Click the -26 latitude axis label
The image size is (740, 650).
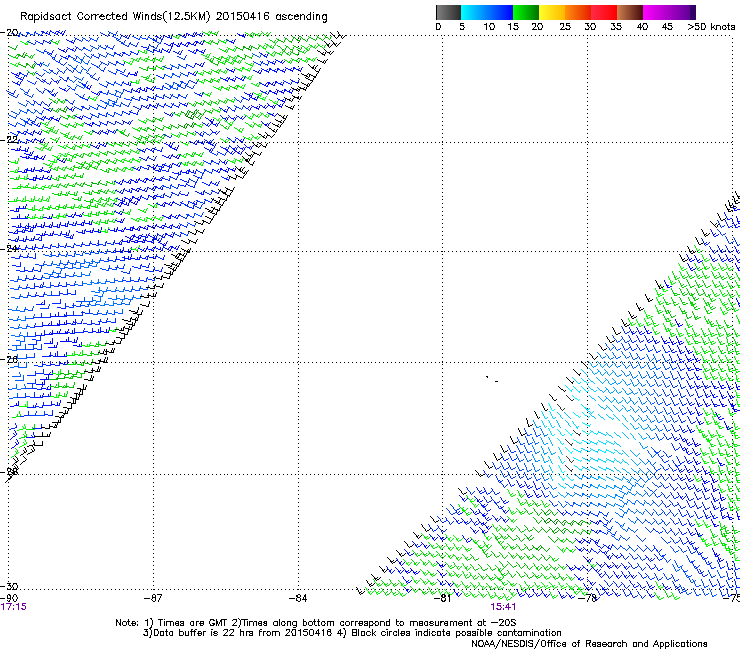9,360
